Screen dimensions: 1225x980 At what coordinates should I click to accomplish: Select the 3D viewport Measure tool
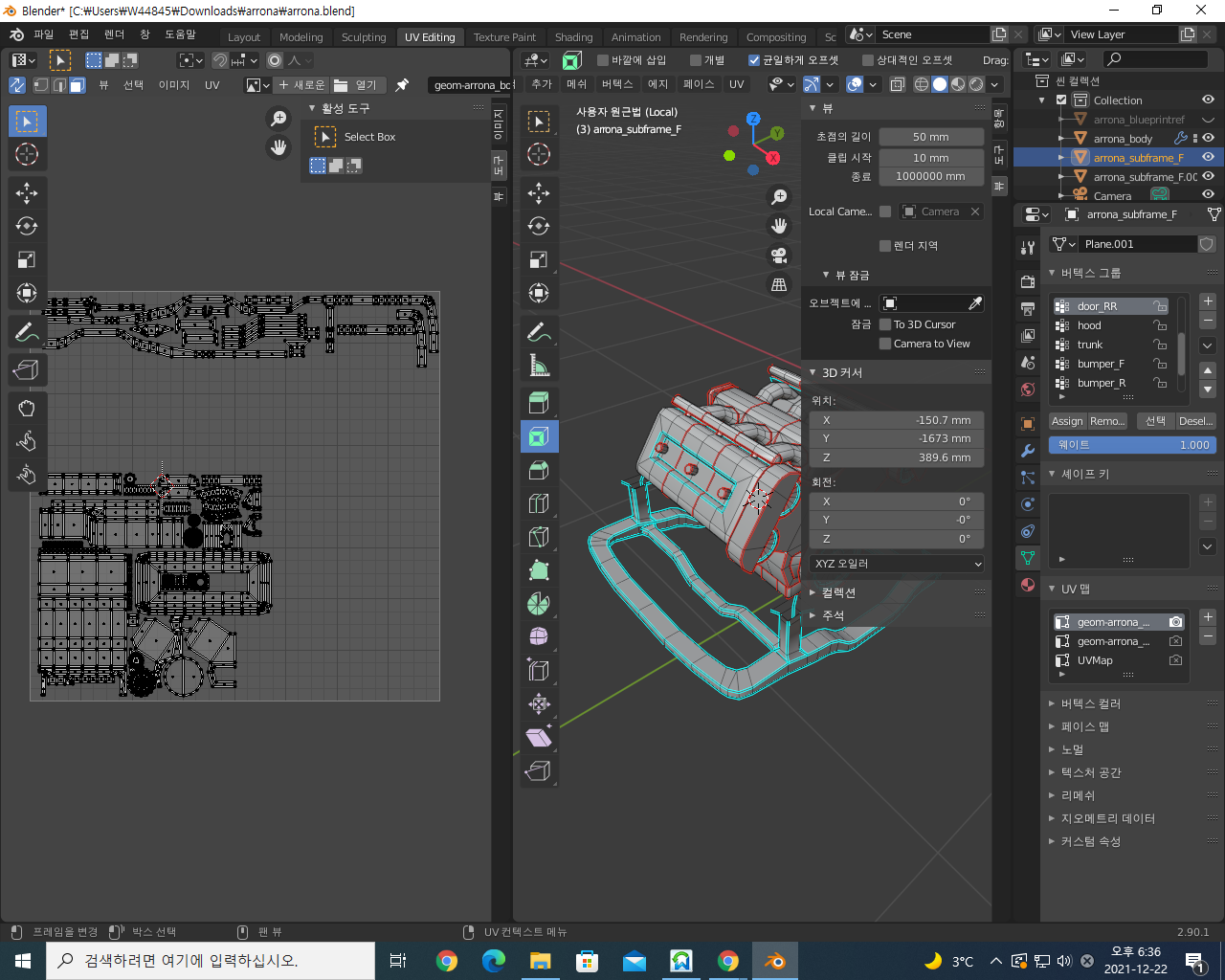point(539,366)
